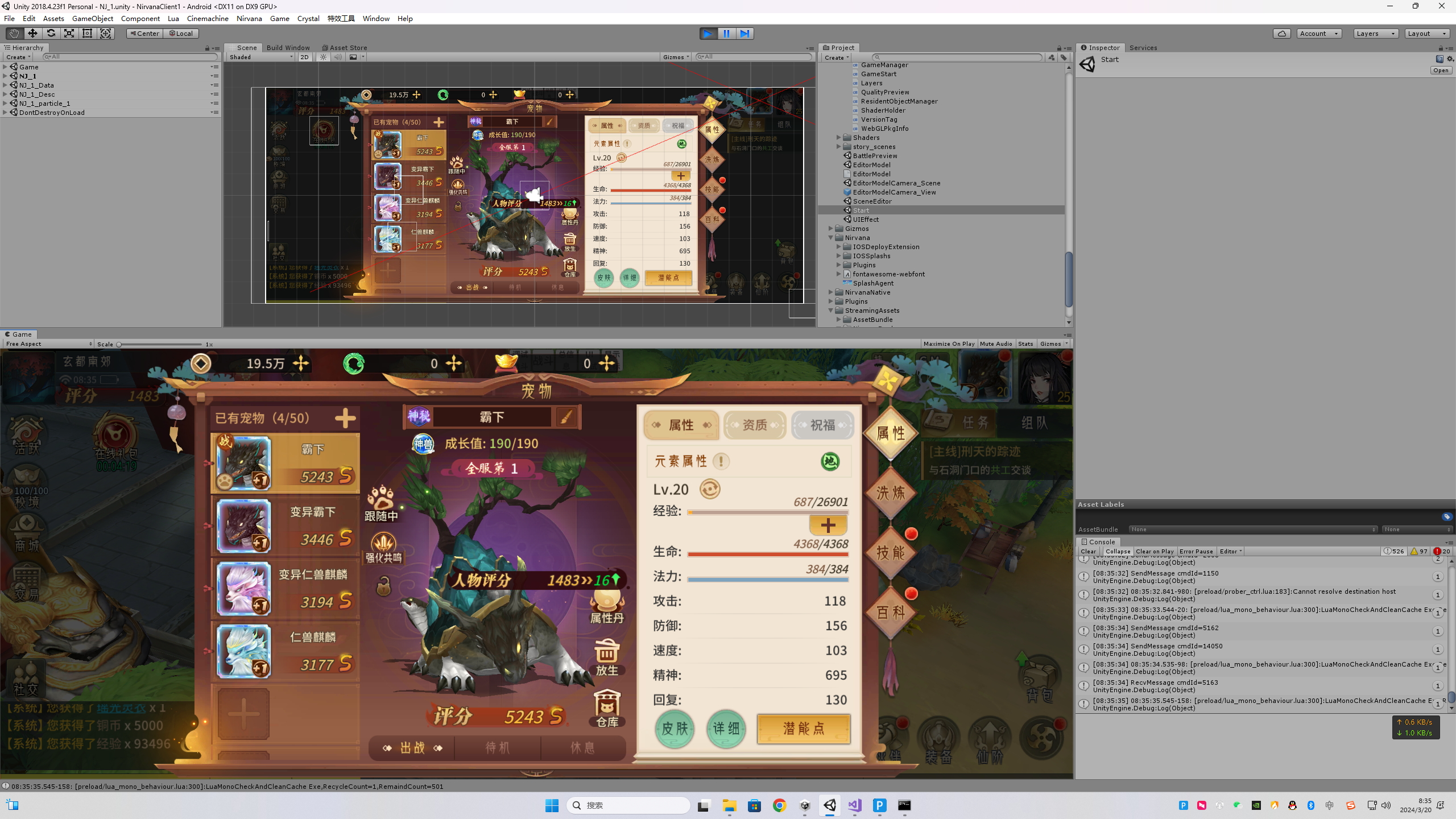This screenshot has width=1456, height=819.
Task: Toggle Maximize On Play
Action: pos(948,344)
